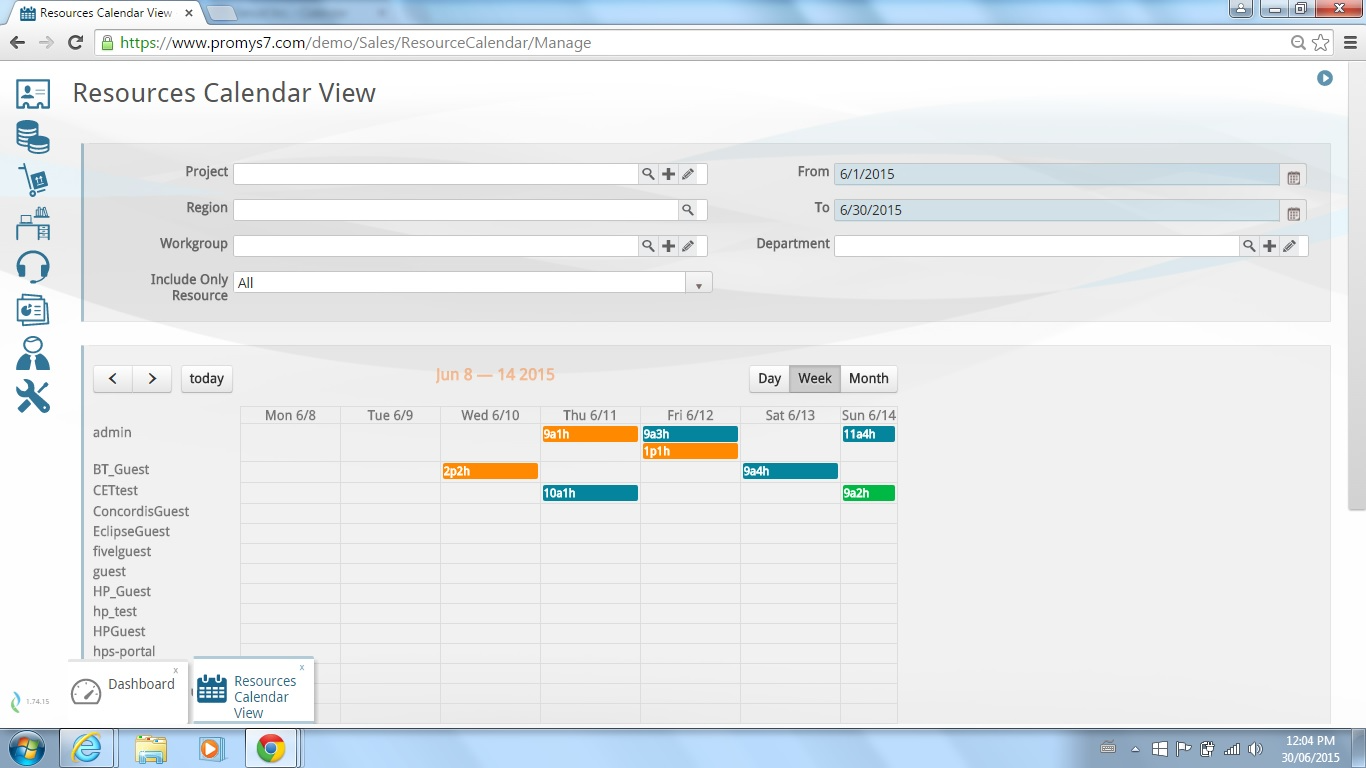This screenshot has height=768, width=1366.
Task: Click the taskbar volume speaker icon
Action: point(1255,749)
